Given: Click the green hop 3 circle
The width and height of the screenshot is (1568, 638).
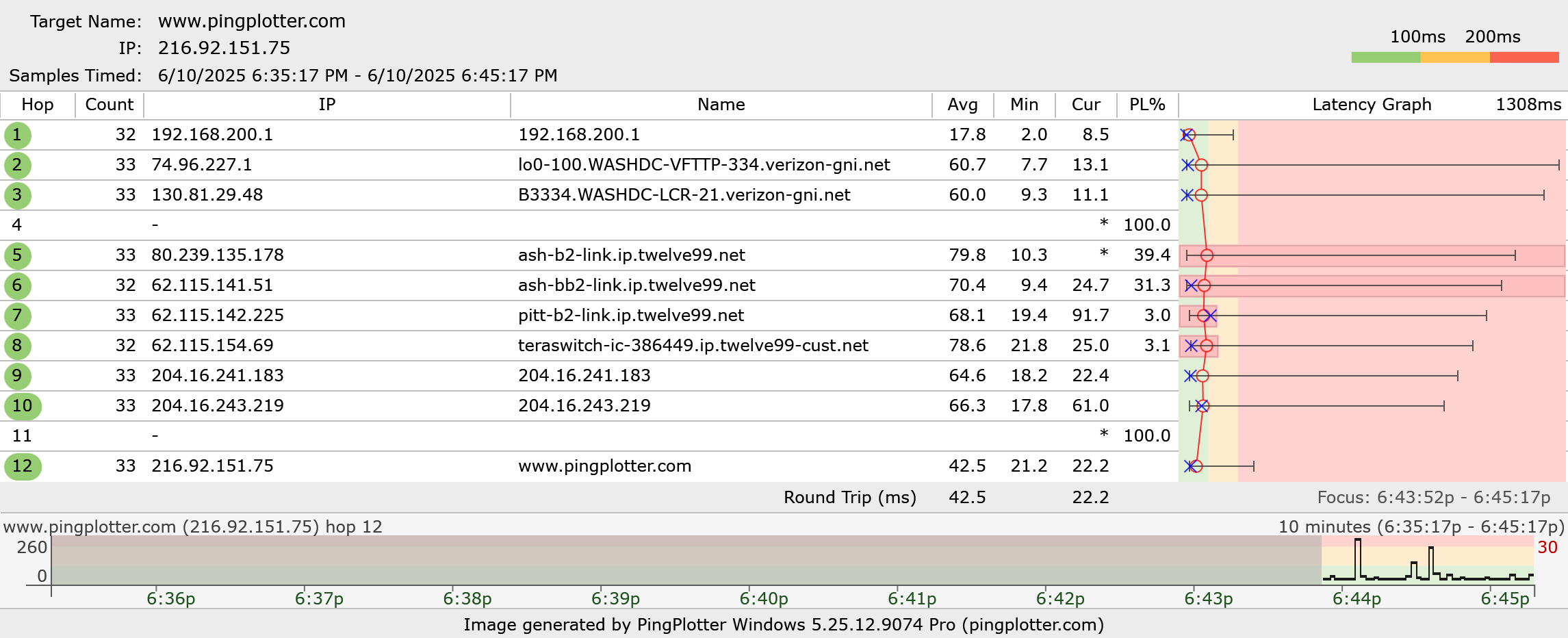Looking at the screenshot, I should tap(17, 195).
